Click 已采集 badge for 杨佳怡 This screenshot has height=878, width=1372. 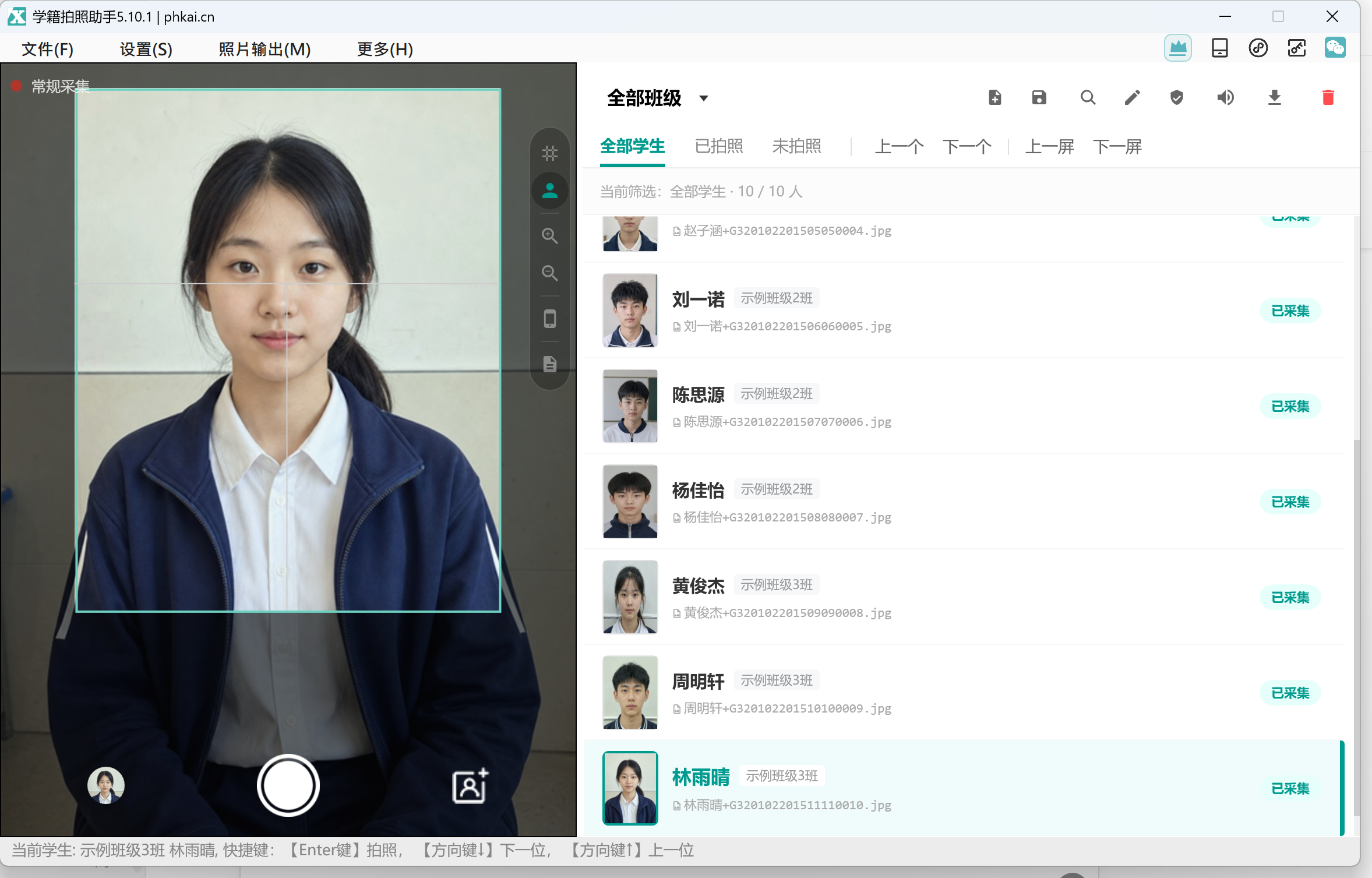(1290, 502)
